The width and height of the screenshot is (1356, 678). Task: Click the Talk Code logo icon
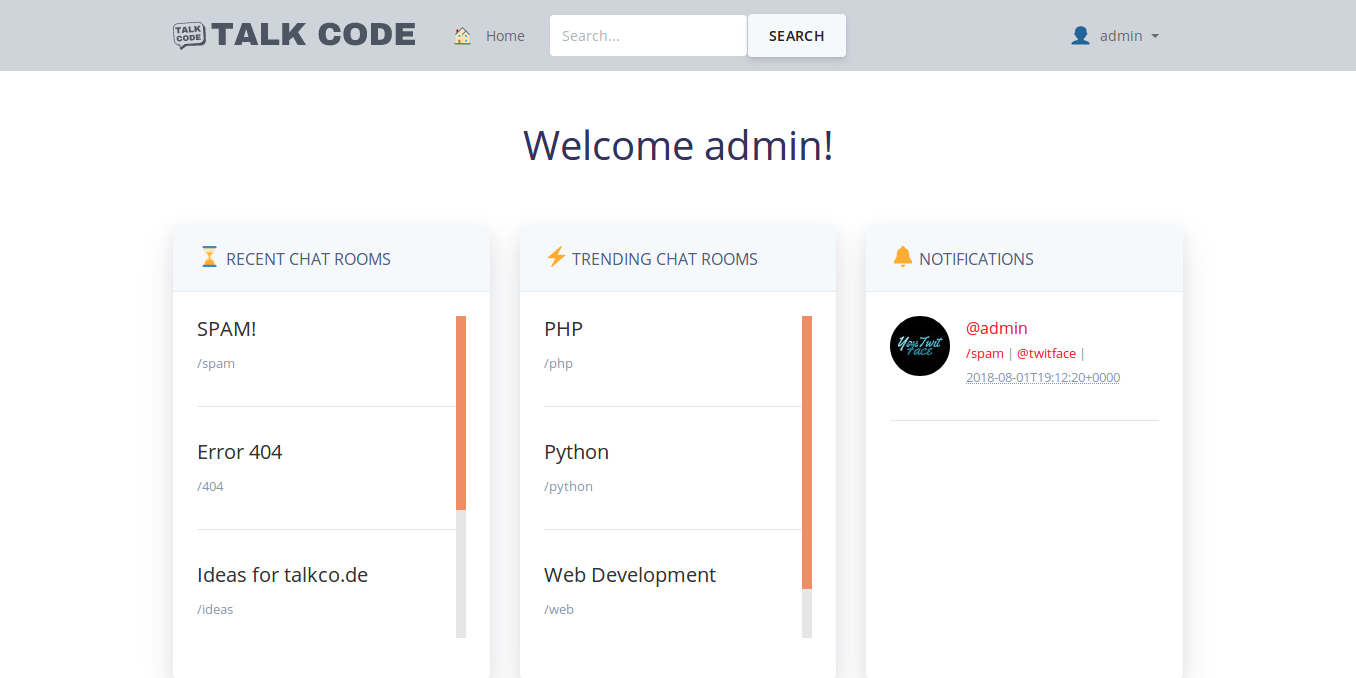[190, 35]
